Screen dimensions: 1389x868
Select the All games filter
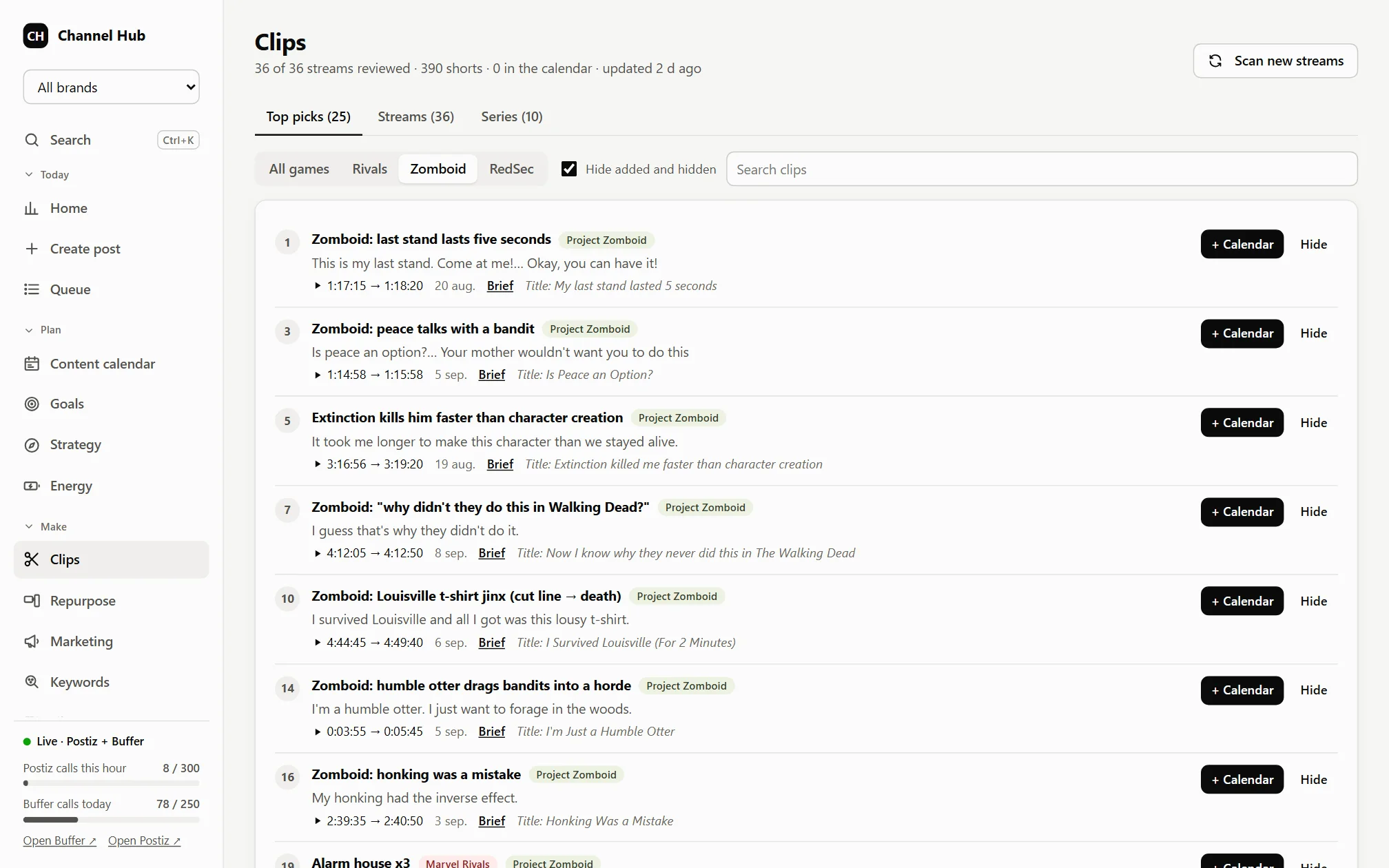click(x=299, y=169)
